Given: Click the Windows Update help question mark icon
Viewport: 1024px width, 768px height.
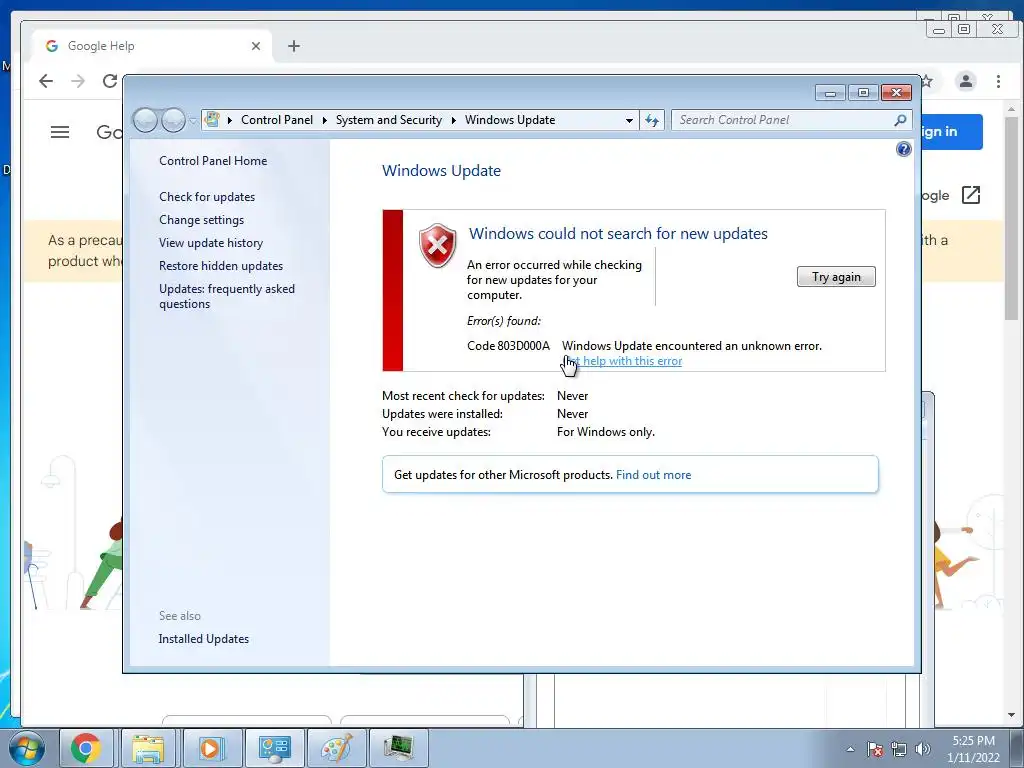Looking at the screenshot, I should (903, 150).
